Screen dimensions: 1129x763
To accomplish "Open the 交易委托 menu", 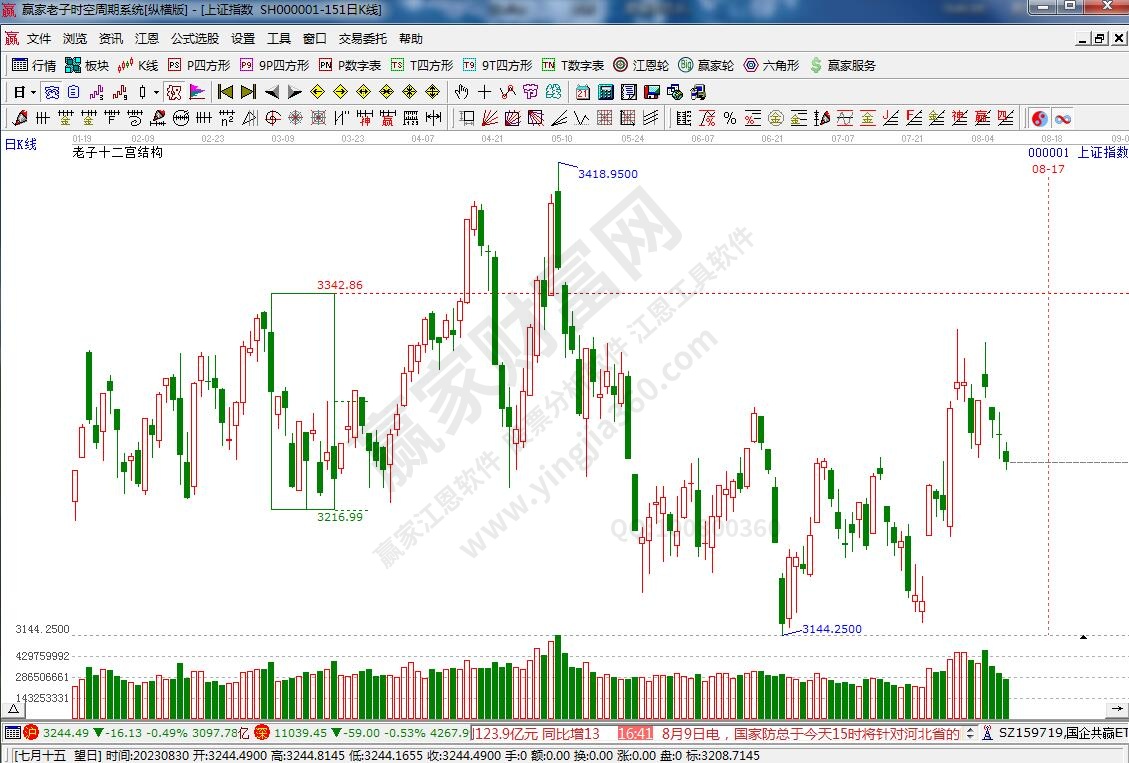I will point(362,39).
